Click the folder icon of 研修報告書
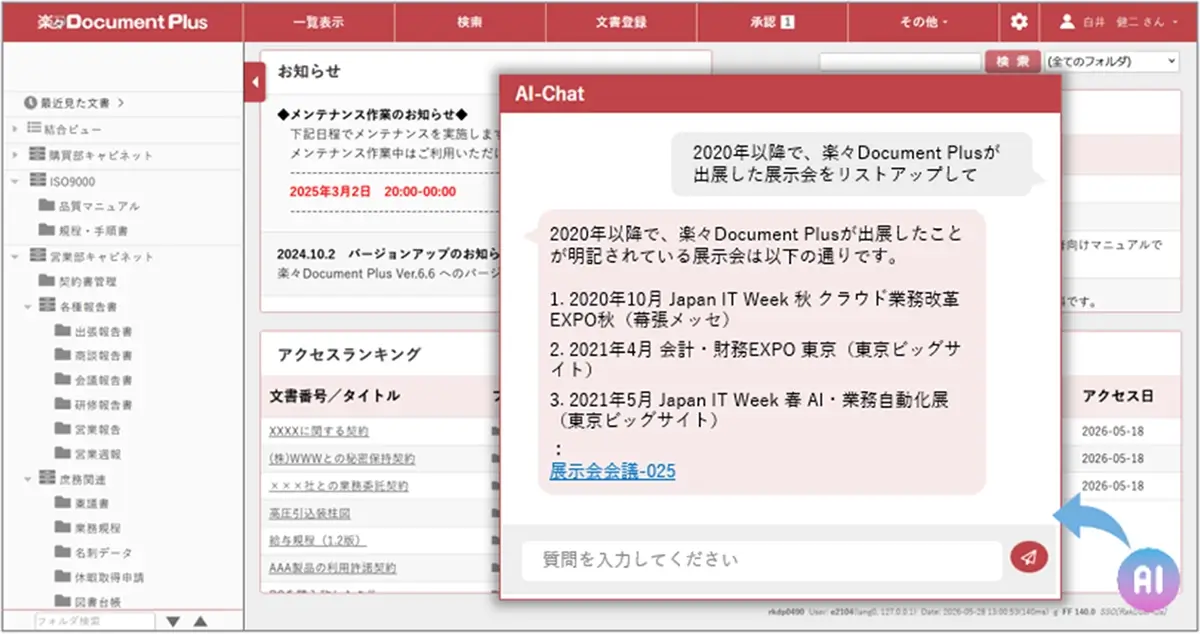Screen dimensions: 1200x634 click(x=63, y=405)
